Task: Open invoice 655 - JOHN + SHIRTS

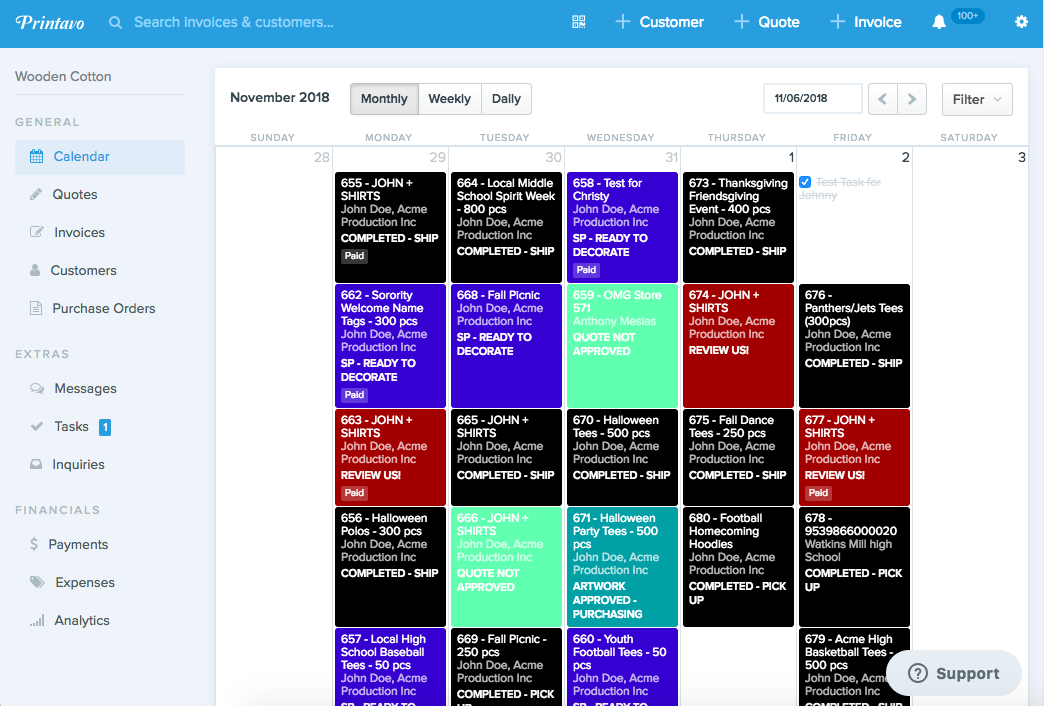Action: pyautogui.click(x=390, y=227)
